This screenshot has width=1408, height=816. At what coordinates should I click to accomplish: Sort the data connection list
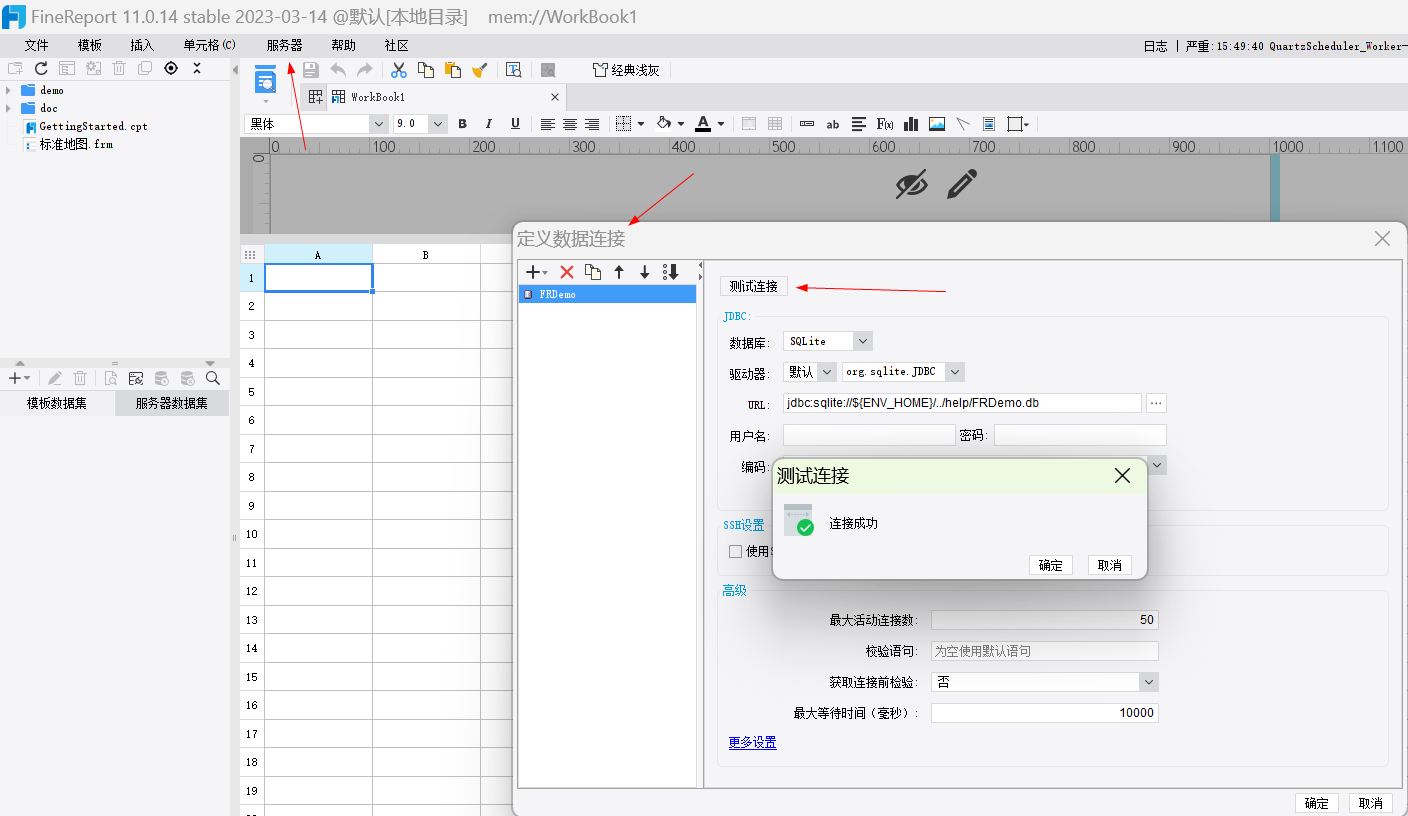(671, 272)
